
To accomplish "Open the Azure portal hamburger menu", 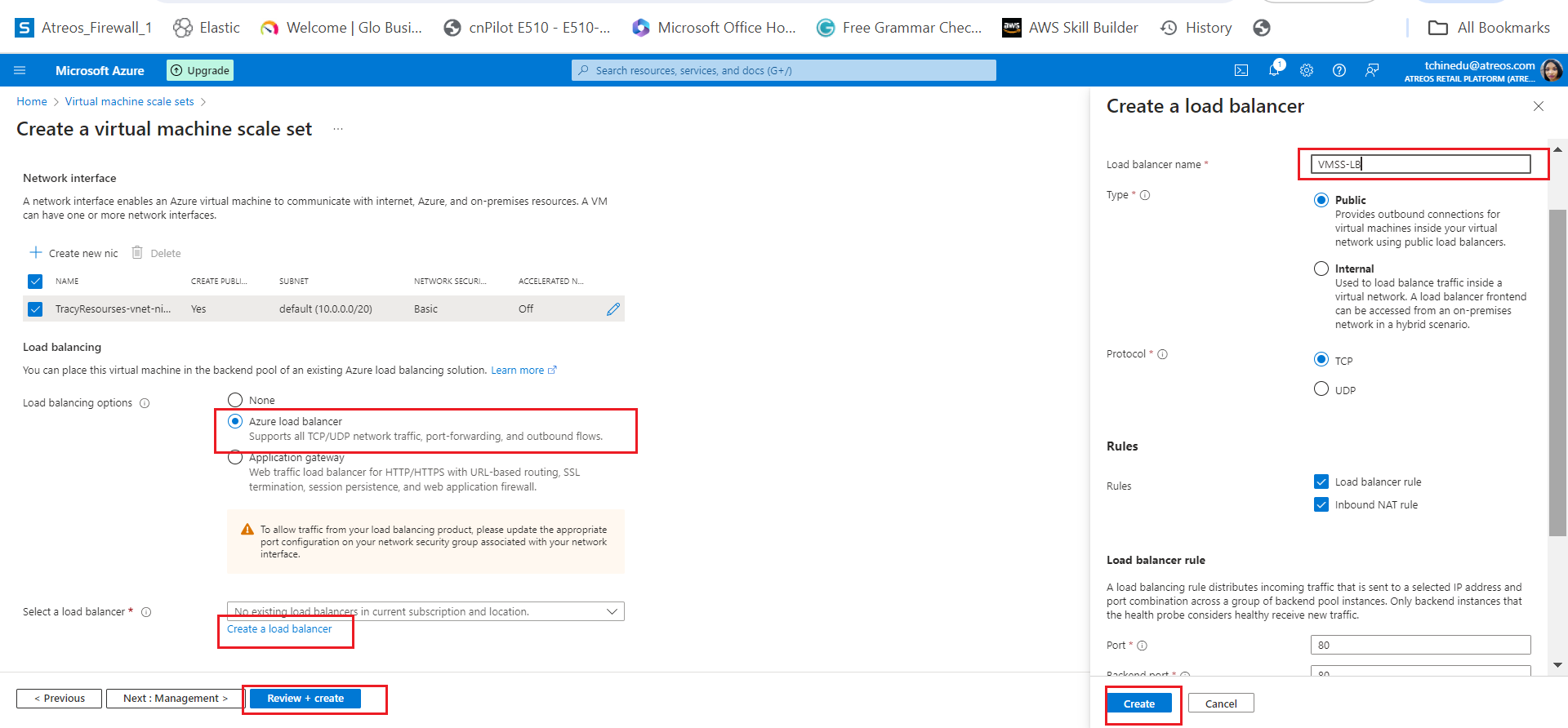I will pyautogui.click(x=20, y=71).
